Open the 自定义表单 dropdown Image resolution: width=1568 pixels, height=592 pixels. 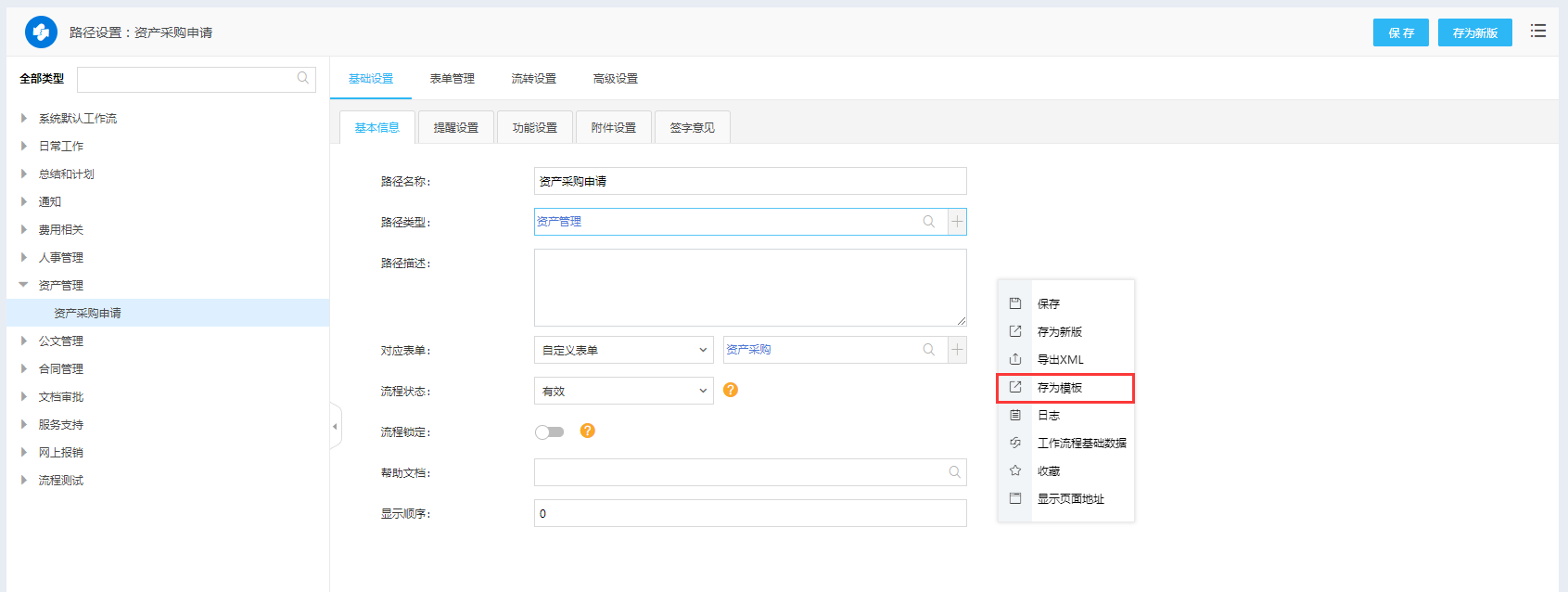[623, 350]
